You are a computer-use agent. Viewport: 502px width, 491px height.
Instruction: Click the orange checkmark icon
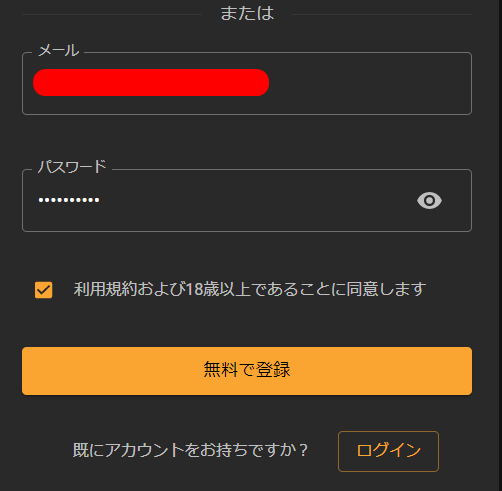[44, 290]
